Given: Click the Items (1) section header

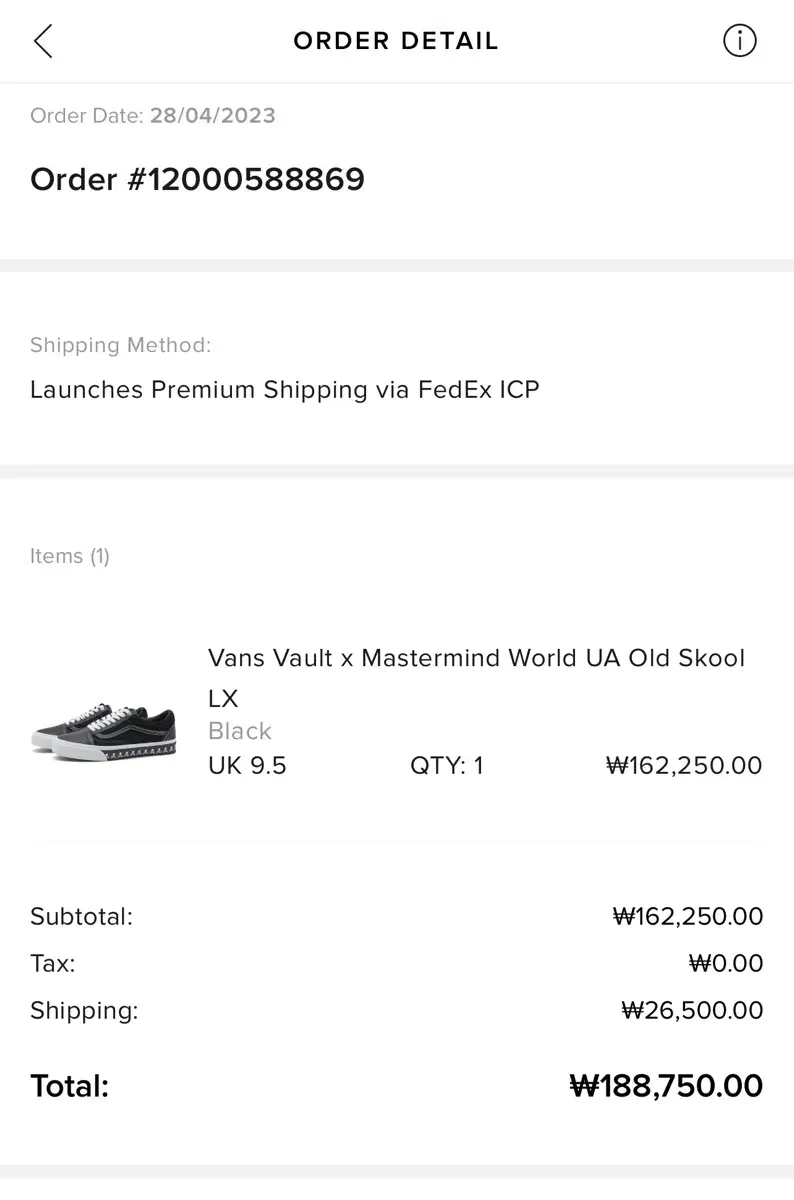Looking at the screenshot, I should pyautogui.click(x=70, y=556).
